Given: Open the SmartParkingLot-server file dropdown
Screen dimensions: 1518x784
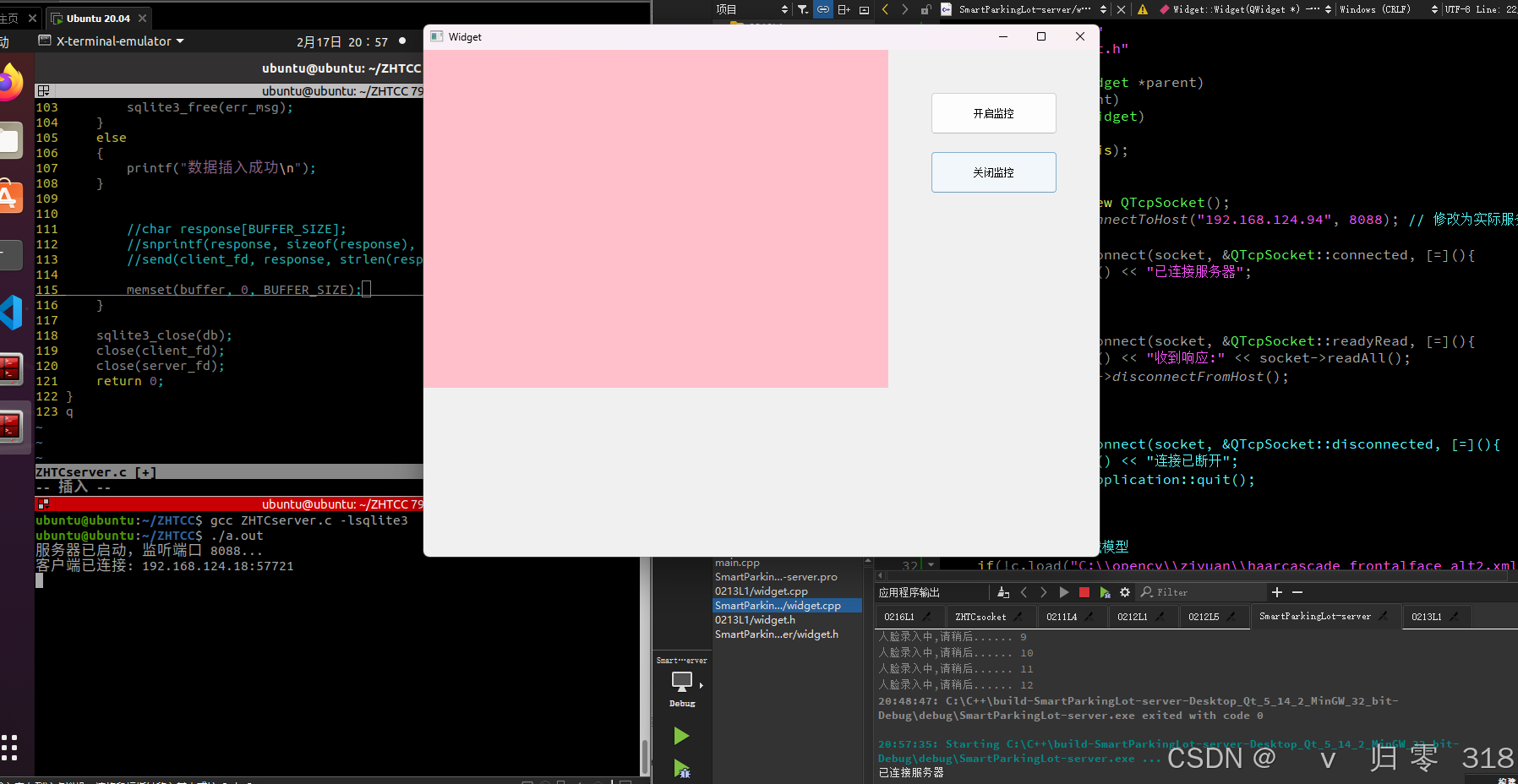Looking at the screenshot, I should tap(1024, 9).
